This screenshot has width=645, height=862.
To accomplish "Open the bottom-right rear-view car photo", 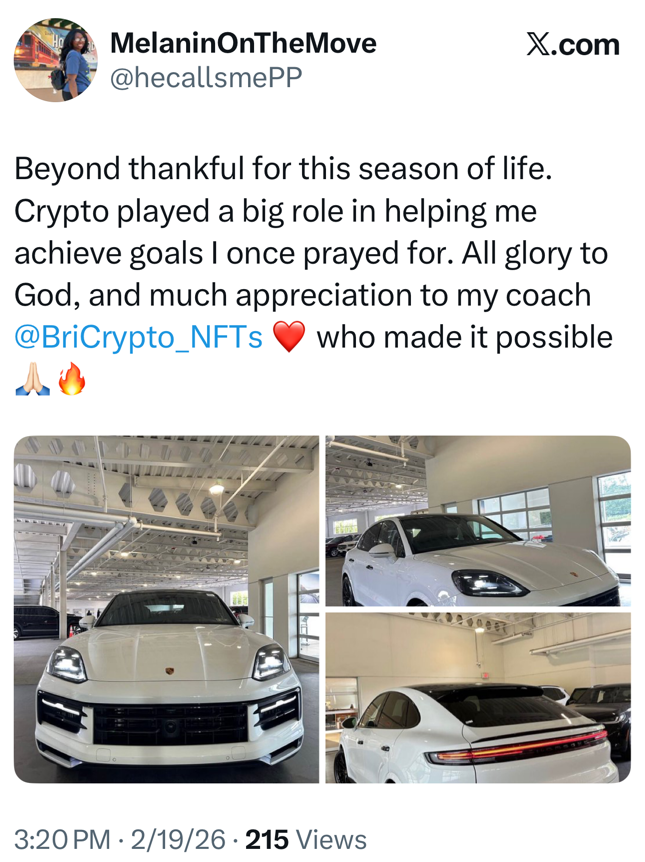I will pyautogui.click(x=479, y=697).
